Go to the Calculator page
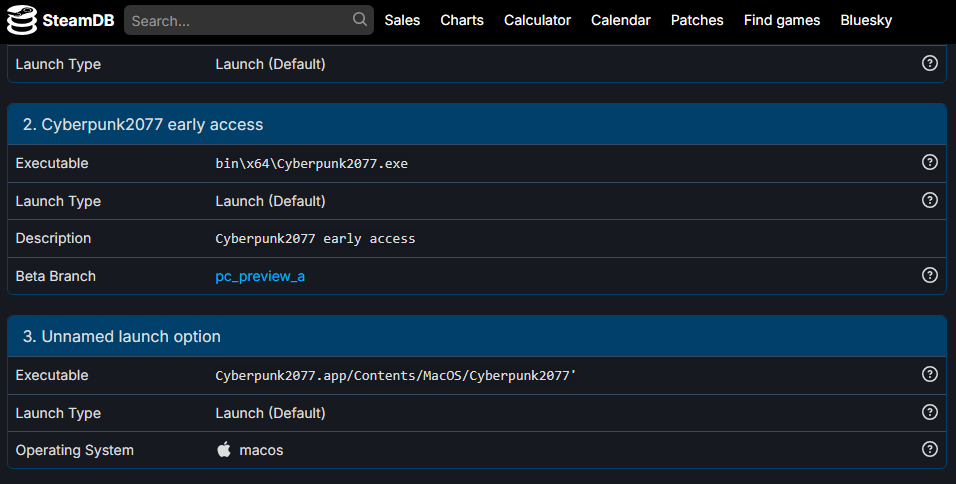Viewport: 956px width, 484px height. [537, 20]
